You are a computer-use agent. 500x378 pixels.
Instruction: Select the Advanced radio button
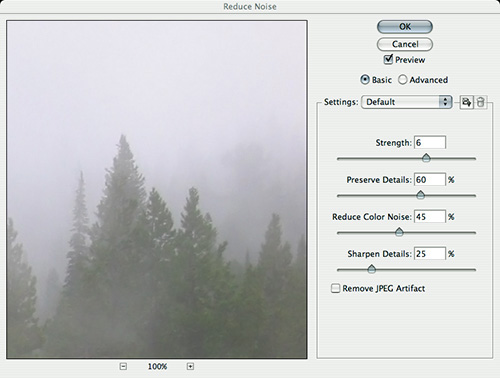(x=403, y=80)
